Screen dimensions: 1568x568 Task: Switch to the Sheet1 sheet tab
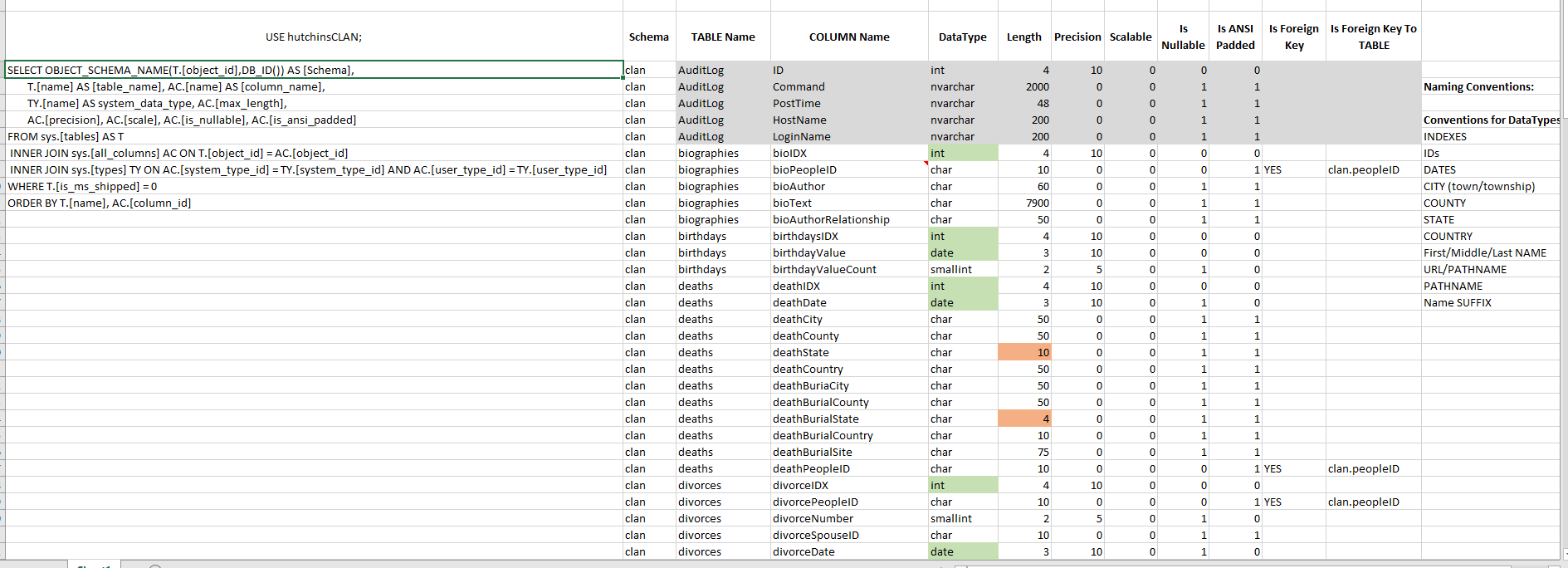[x=94, y=566]
